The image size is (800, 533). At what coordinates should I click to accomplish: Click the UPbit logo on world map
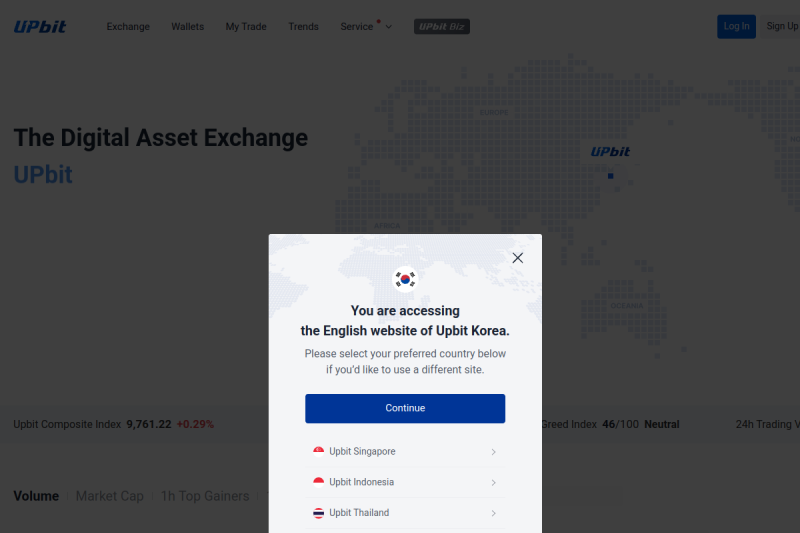coord(610,151)
